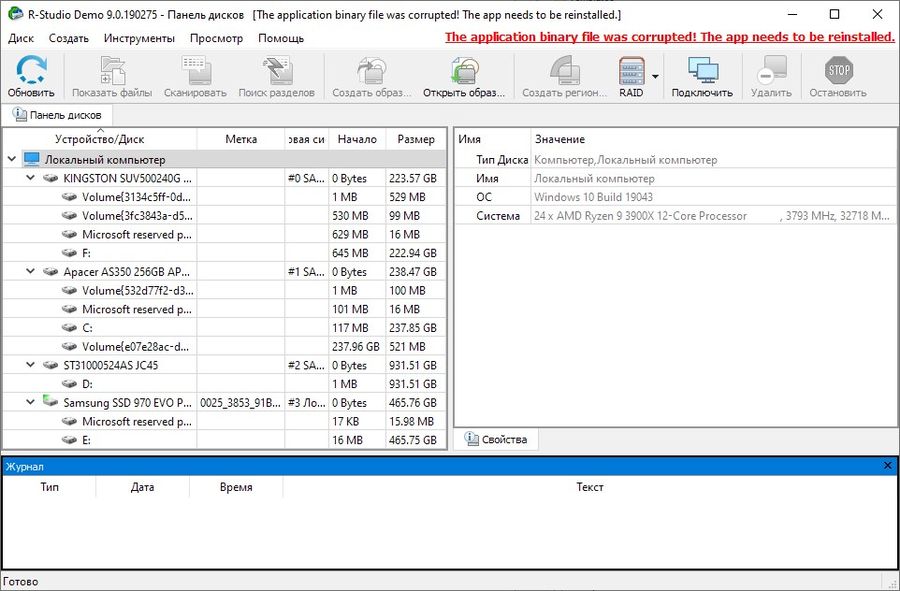This screenshot has width=900, height=591.
Task: Click the Создать образ toolbar icon
Action: (371, 72)
